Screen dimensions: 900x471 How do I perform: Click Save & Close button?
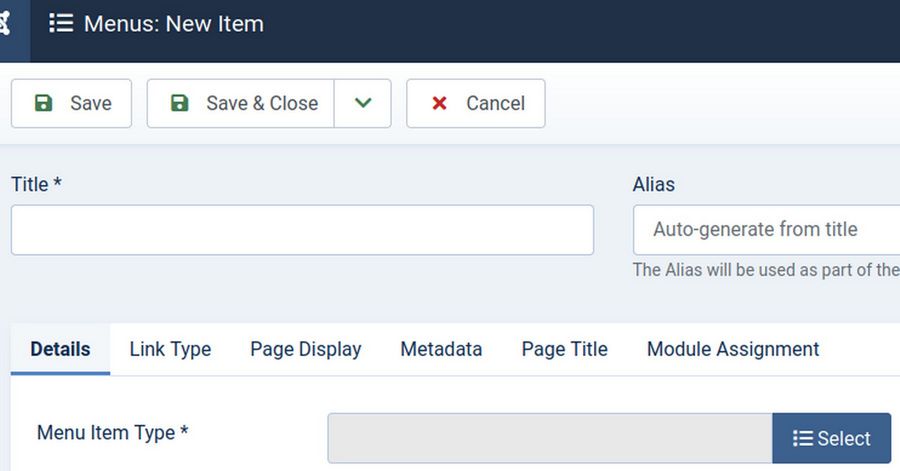click(240, 103)
